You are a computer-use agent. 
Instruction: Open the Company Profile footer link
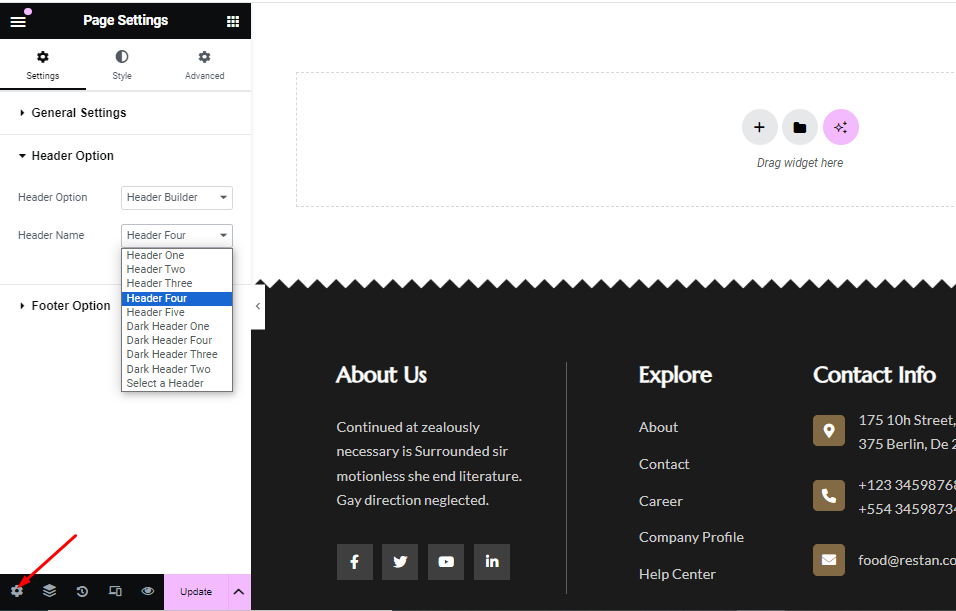coord(691,537)
